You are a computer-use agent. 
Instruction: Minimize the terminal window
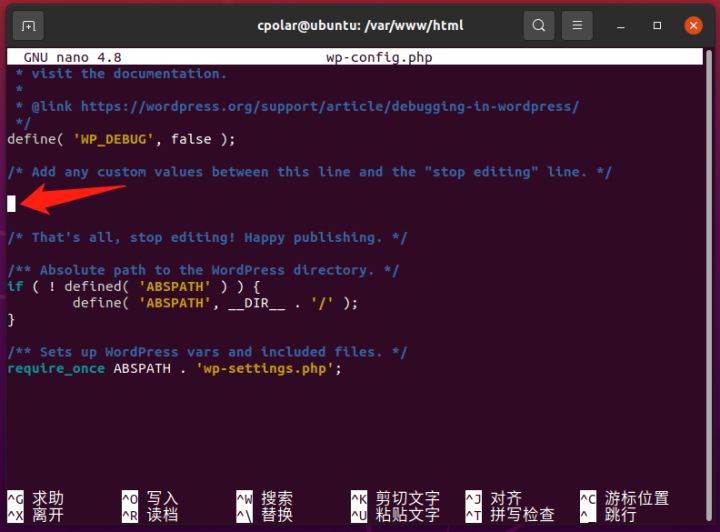[x=621, y=26]
